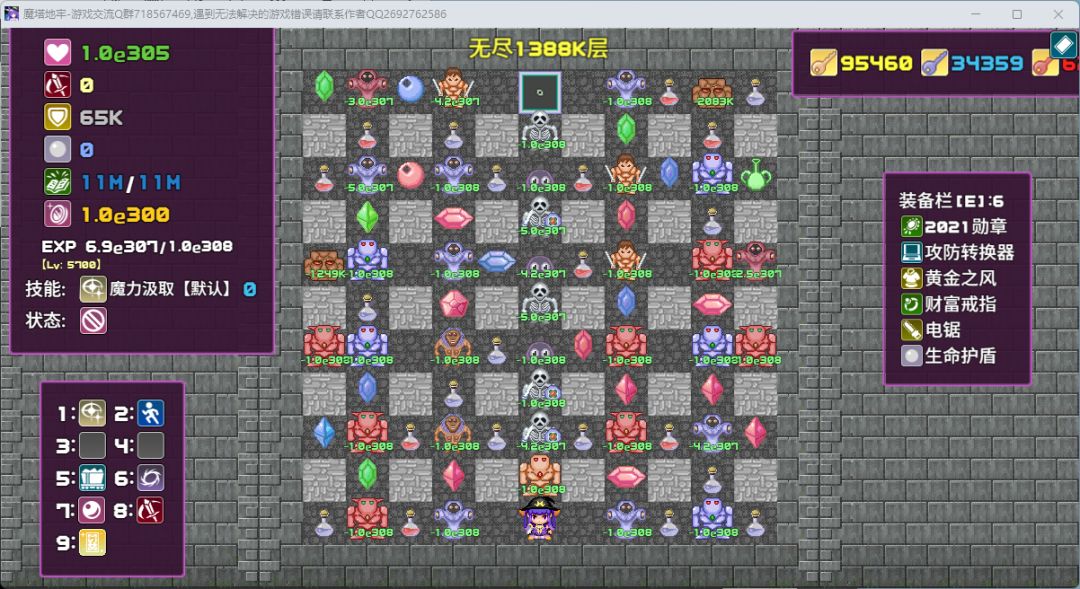Click the white diamond icon at panel corner

click(1063, 45)
